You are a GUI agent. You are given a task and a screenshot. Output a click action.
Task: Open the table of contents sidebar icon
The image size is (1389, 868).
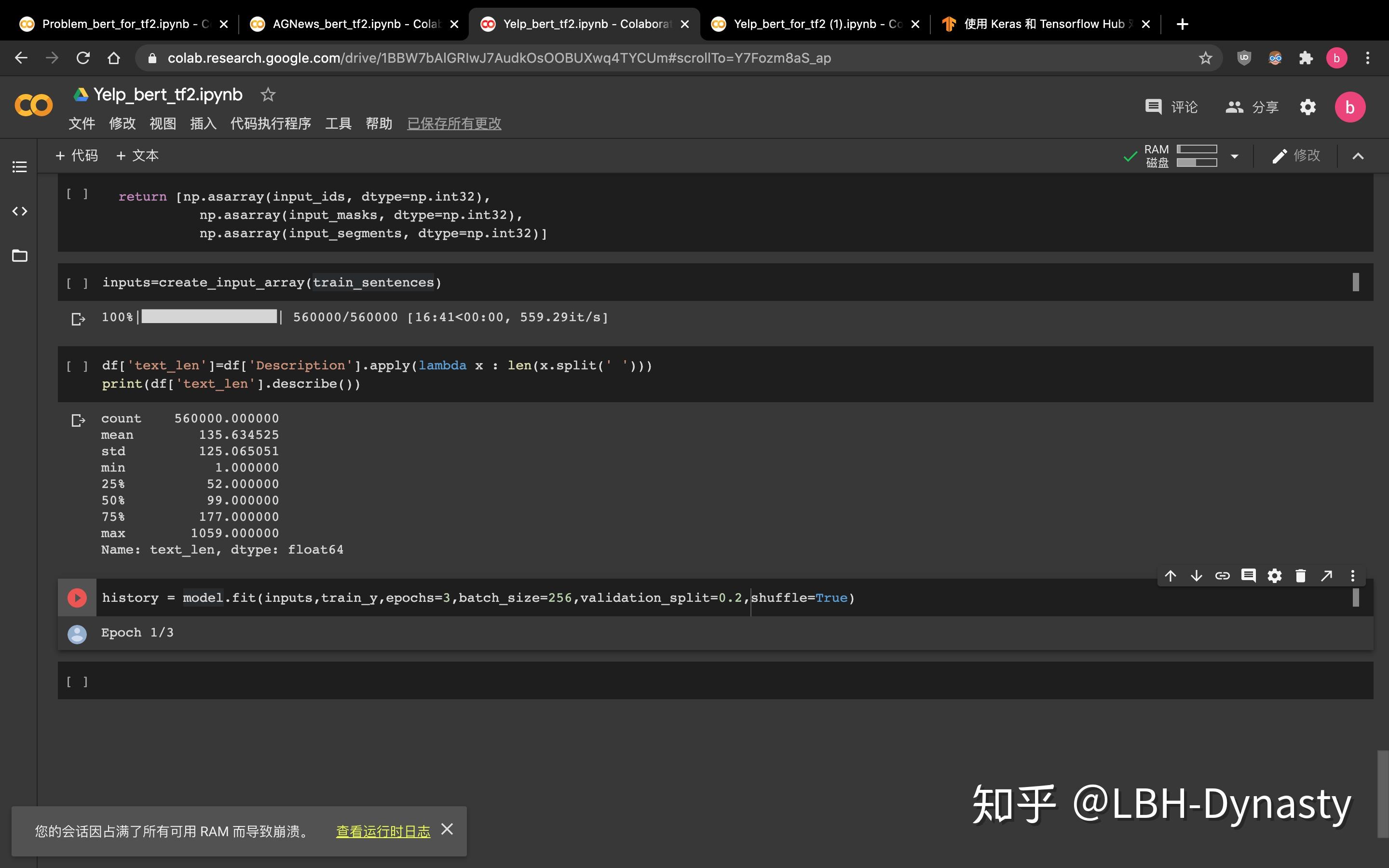pyautogui.click(x=19, y=167)
